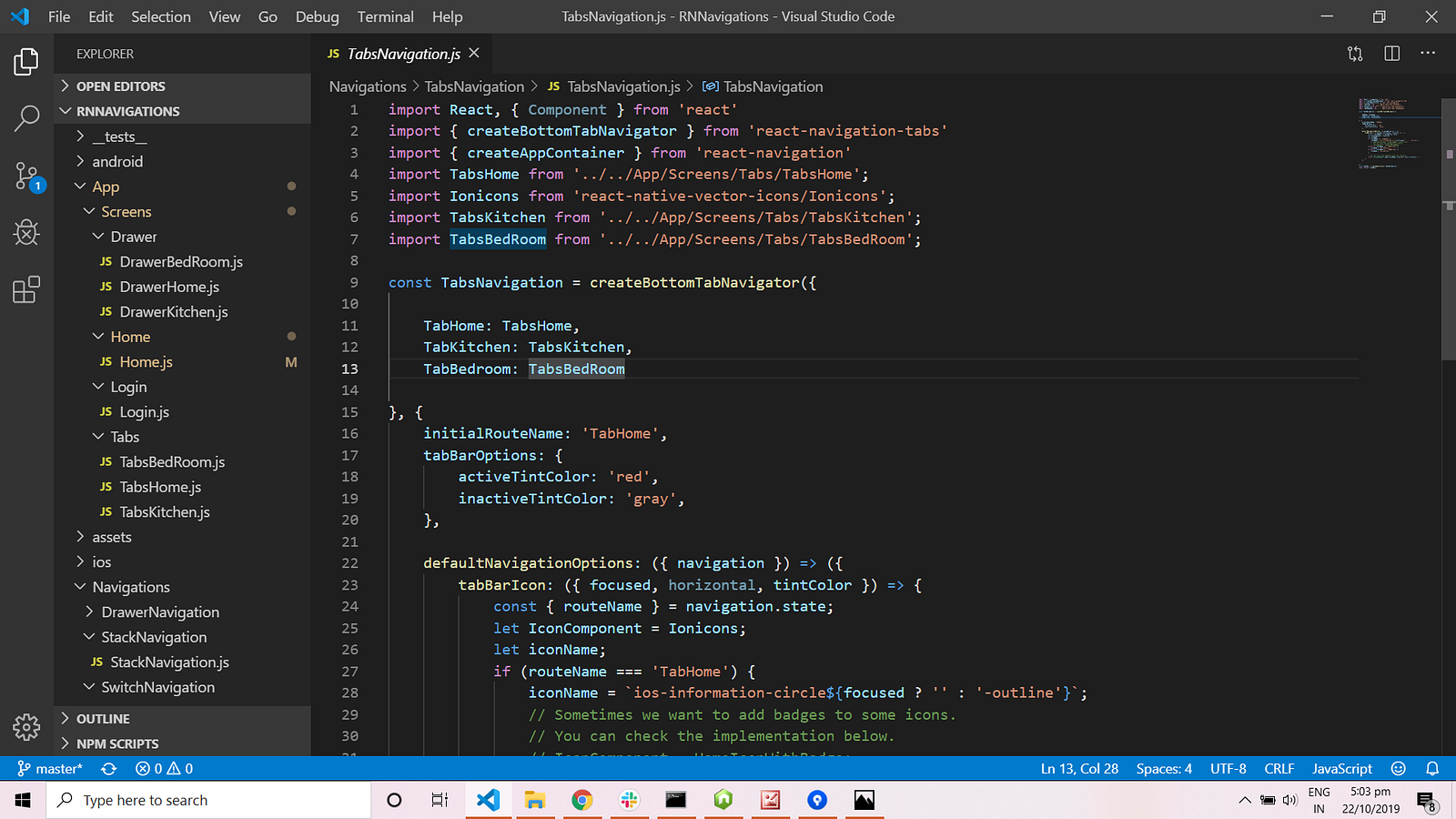Select language mode JavaScript
1456x819 pixels.
pos(1341,769)
